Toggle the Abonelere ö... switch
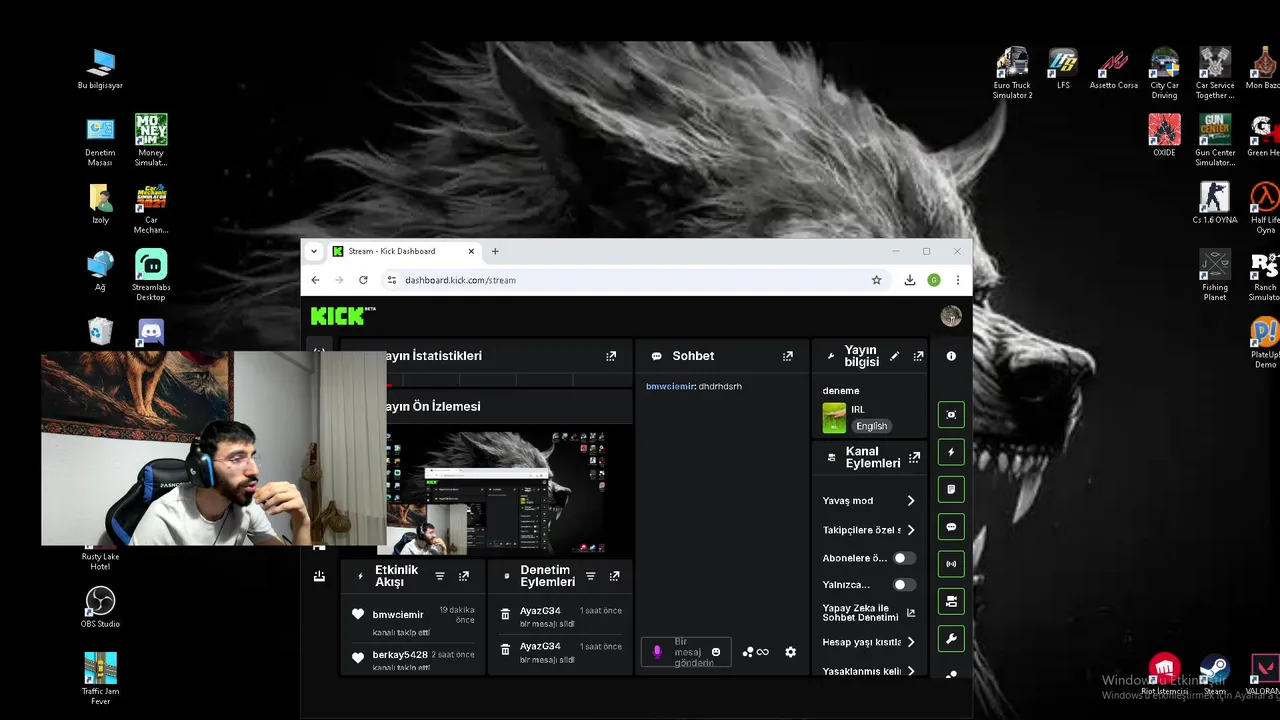The width and height of the screenshot is (1280, 720). coord(904,558)
